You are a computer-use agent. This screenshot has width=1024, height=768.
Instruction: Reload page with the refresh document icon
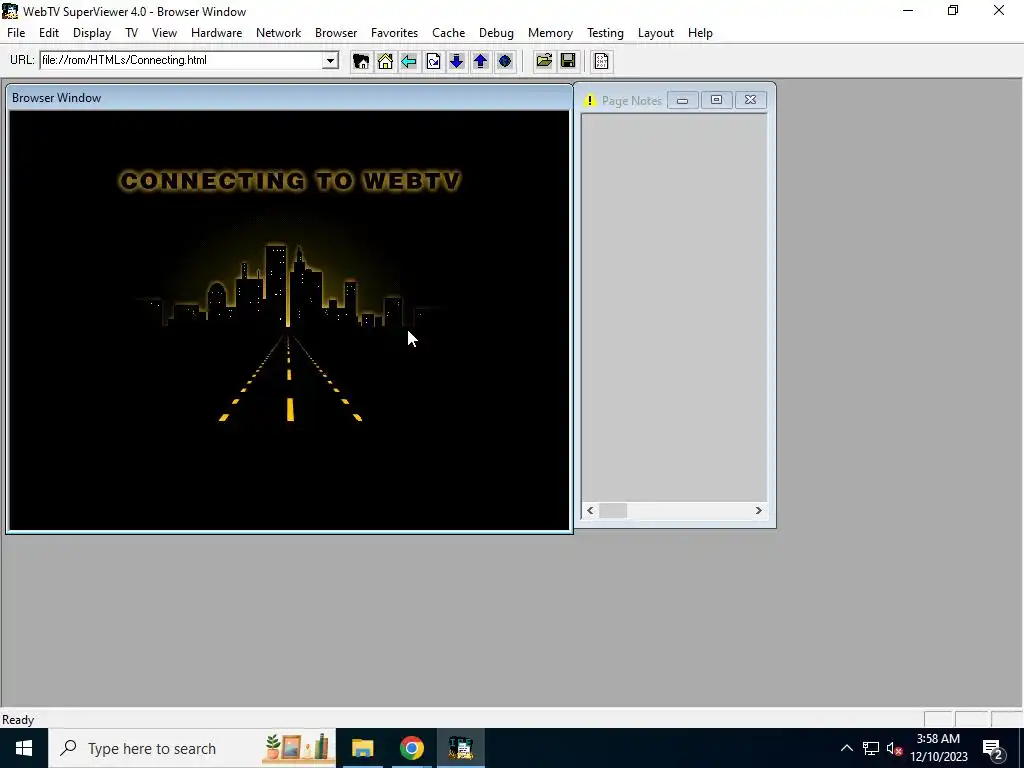(x=433, y=61)
